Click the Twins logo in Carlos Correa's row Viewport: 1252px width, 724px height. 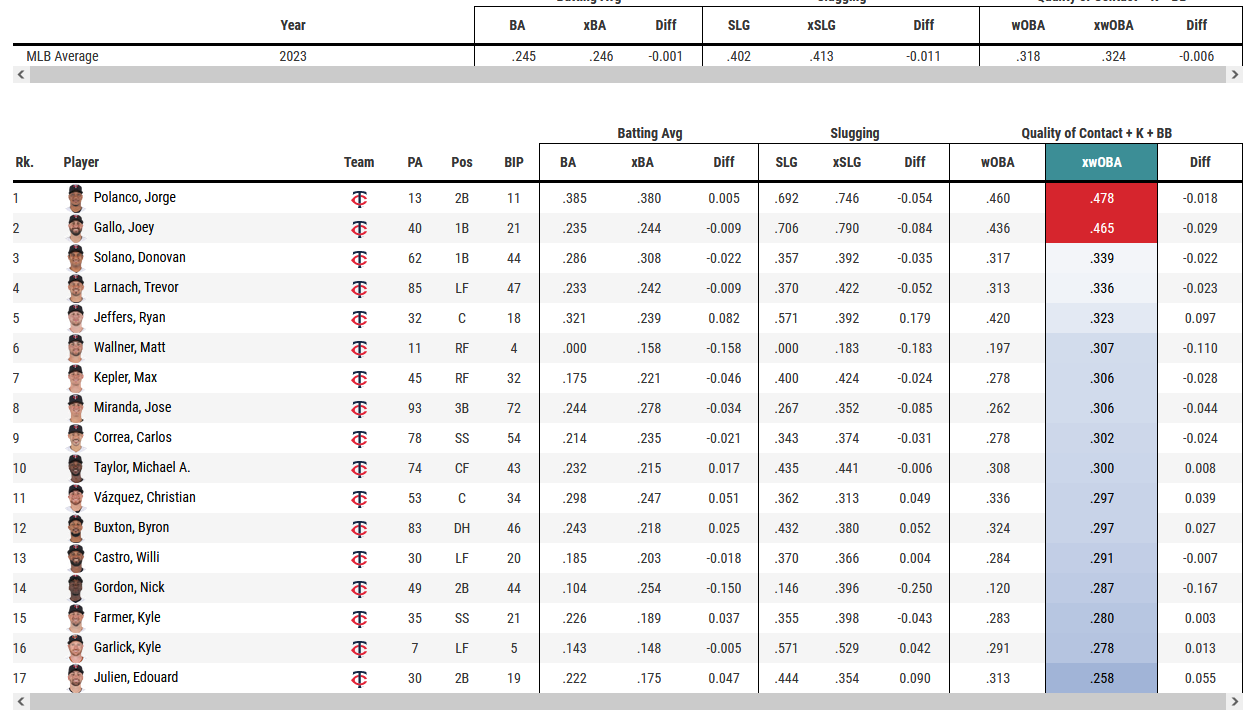click(x=359, y=439)
